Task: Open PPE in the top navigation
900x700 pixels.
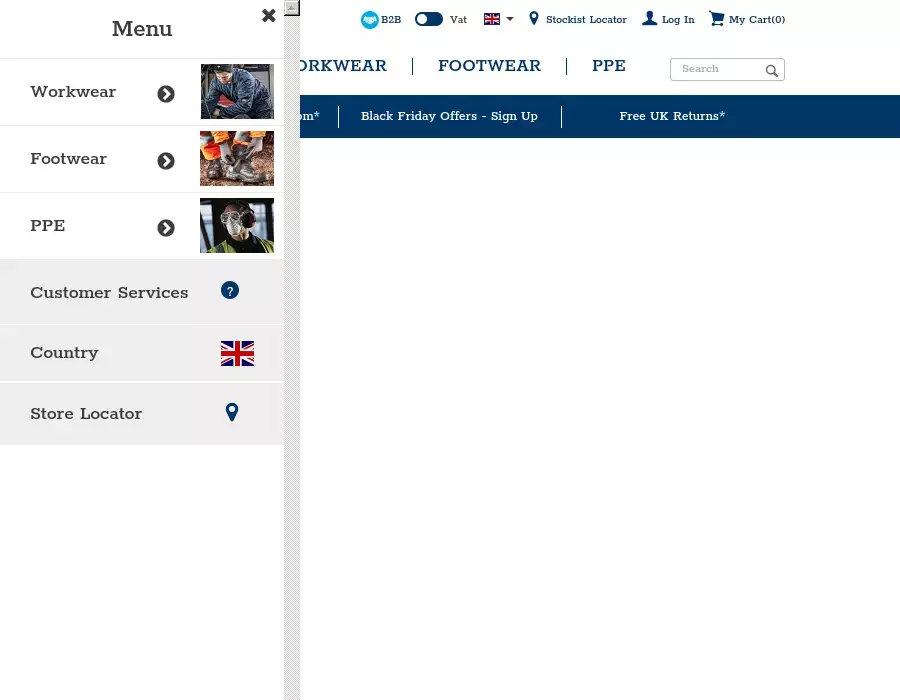Action: 608,66
